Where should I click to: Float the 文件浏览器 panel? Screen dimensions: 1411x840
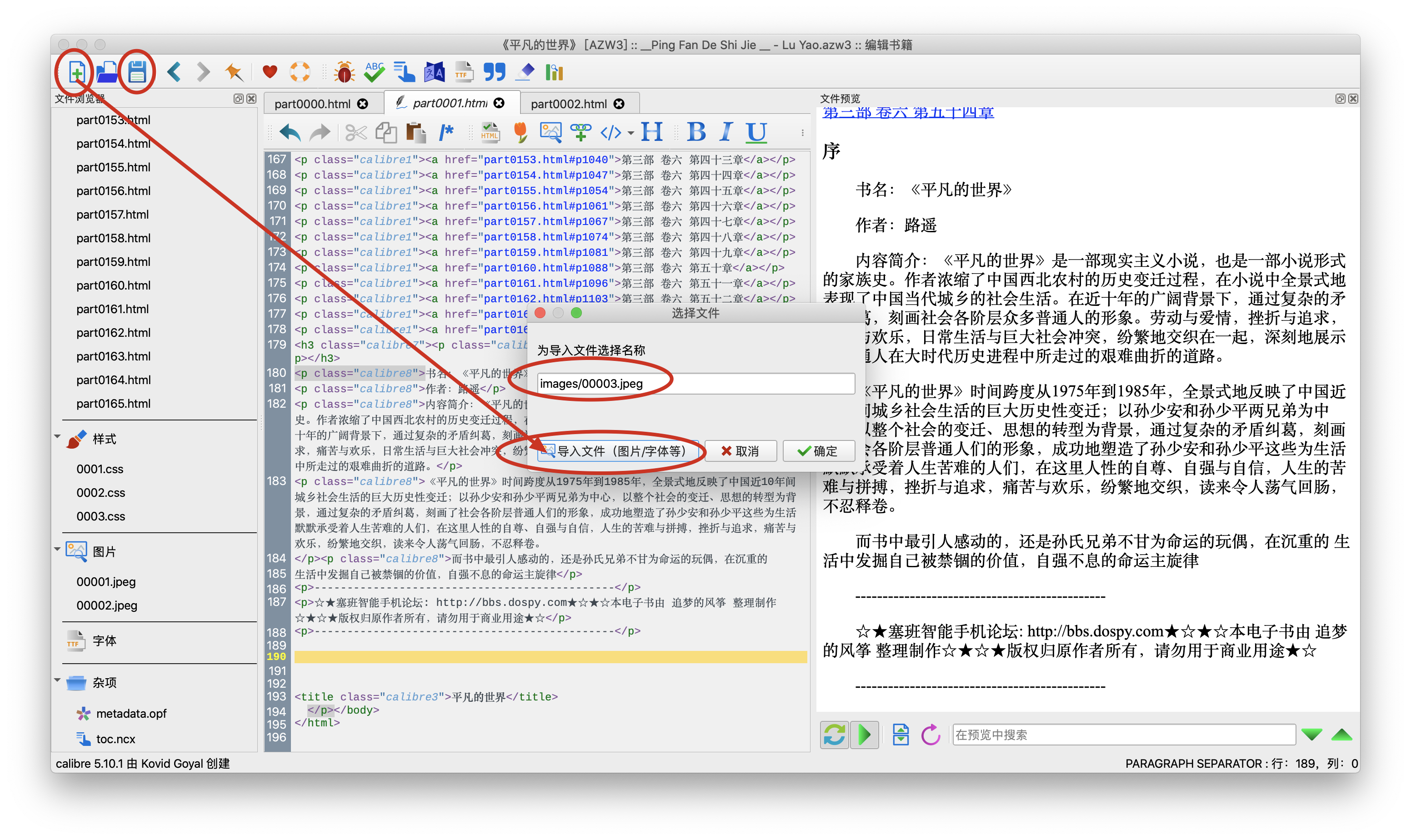pyautogui.click(x=238, y=99)
